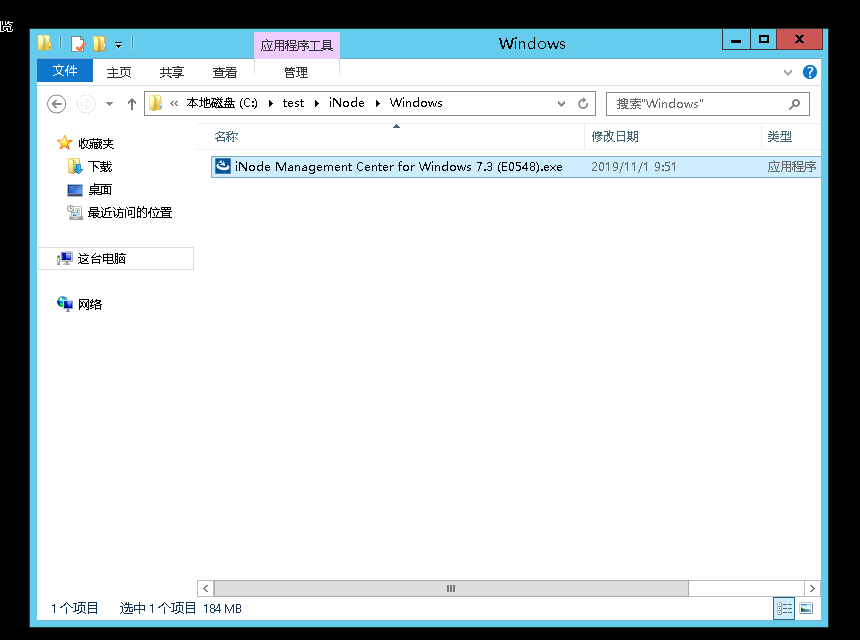Click the 网络 globe icon
Viewport: 860px width, 640px height.
click(x=65, y=304)
